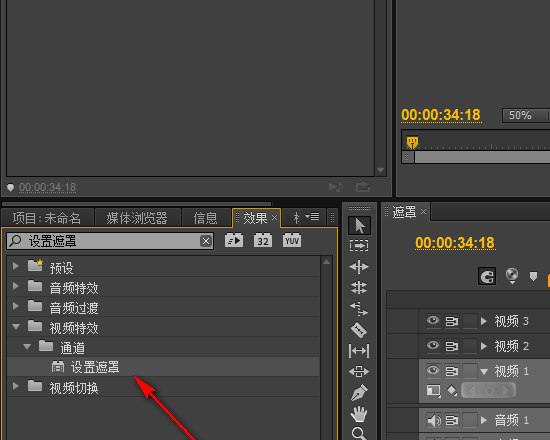This screenshot has width=550, height=440.
Task: Go to previous keyframe on Video 1
Action: point(471,390)
